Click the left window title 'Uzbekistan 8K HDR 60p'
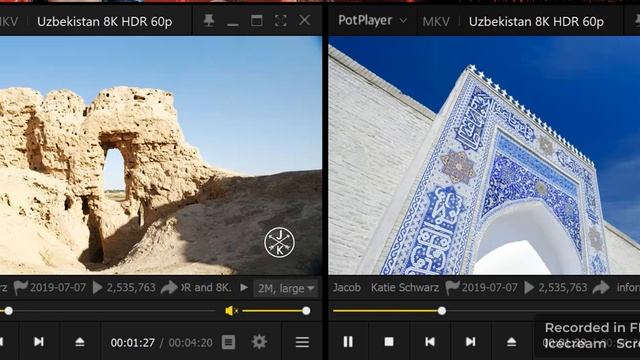Image resolution: width=640 pixels, height=360 pixels. pyautogui.click(x=104, y=22)
